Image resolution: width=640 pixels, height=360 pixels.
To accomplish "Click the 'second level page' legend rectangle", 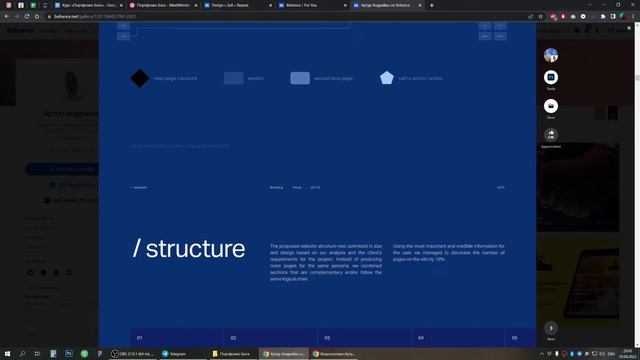I will (x=300, y=78).
